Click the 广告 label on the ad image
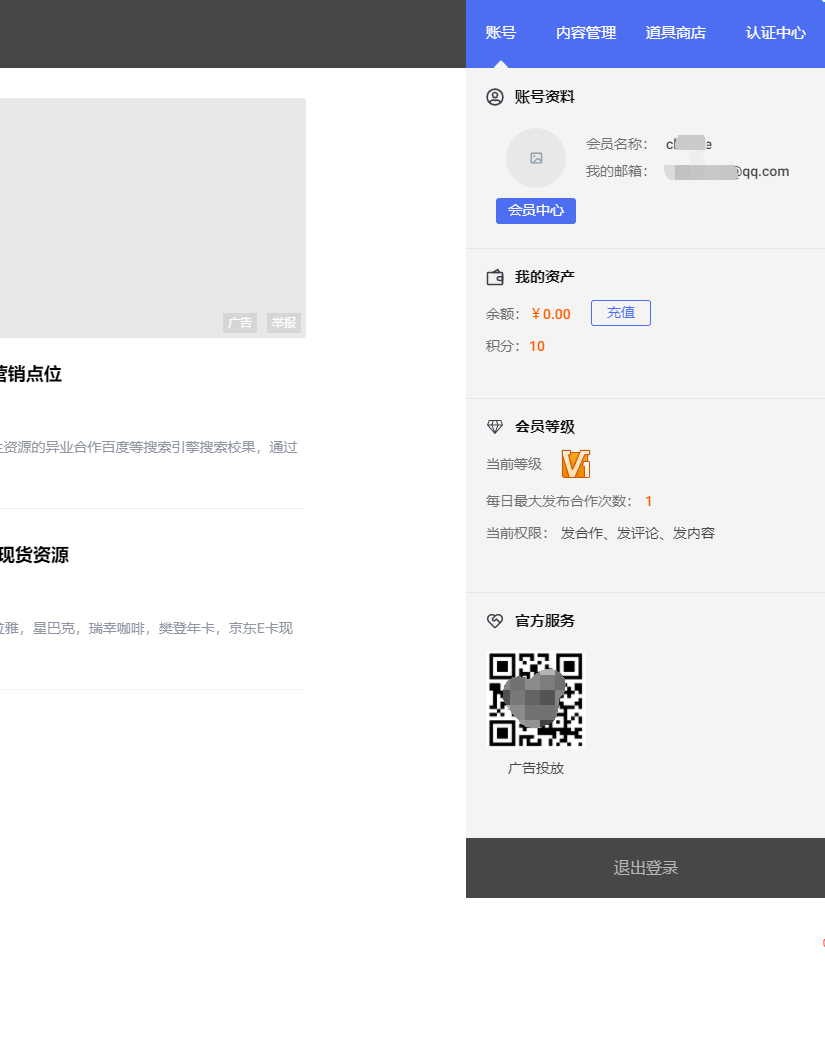 (239, 323)
